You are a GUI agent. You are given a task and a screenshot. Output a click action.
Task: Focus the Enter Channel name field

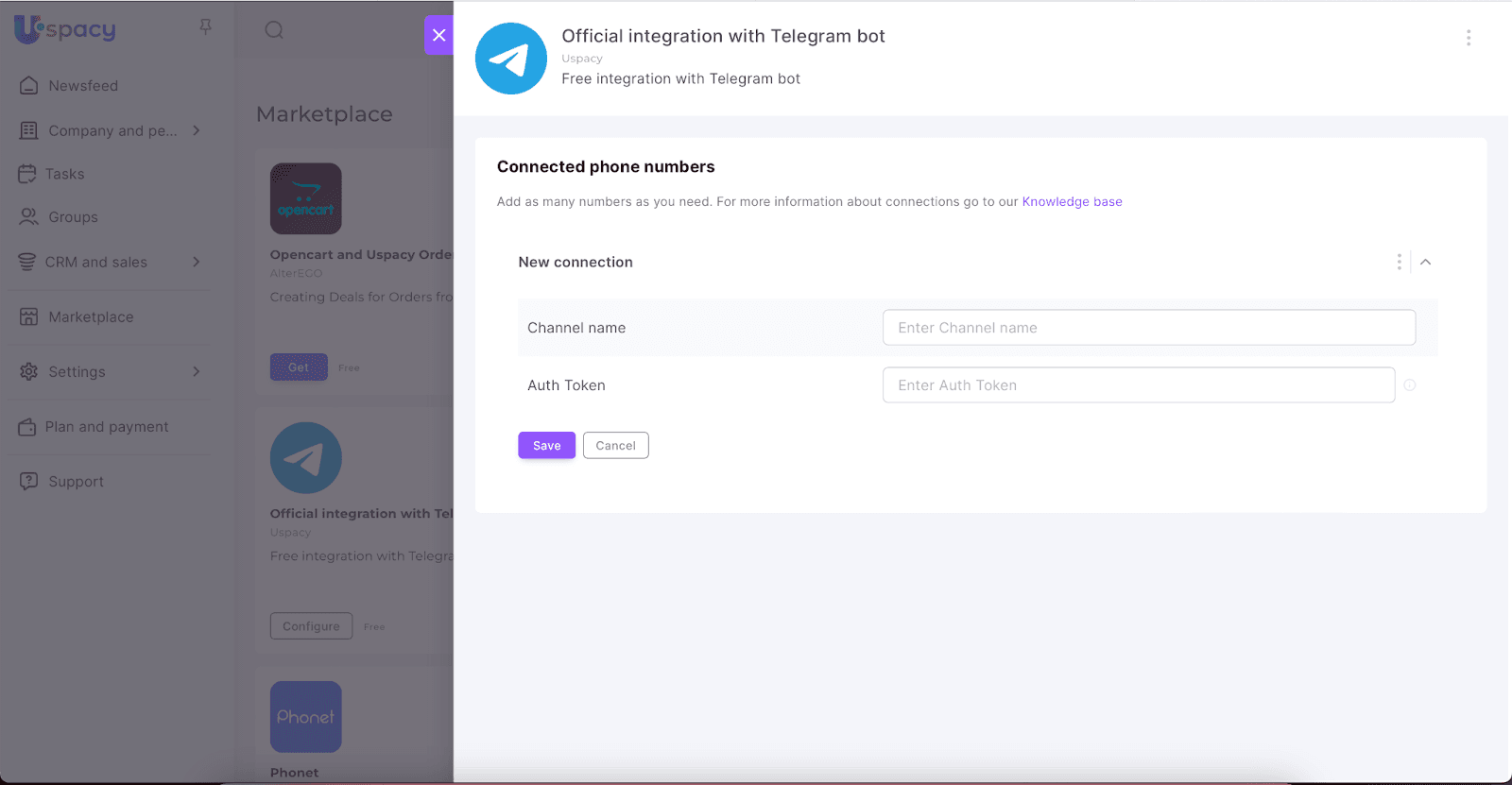[1148, 328]
